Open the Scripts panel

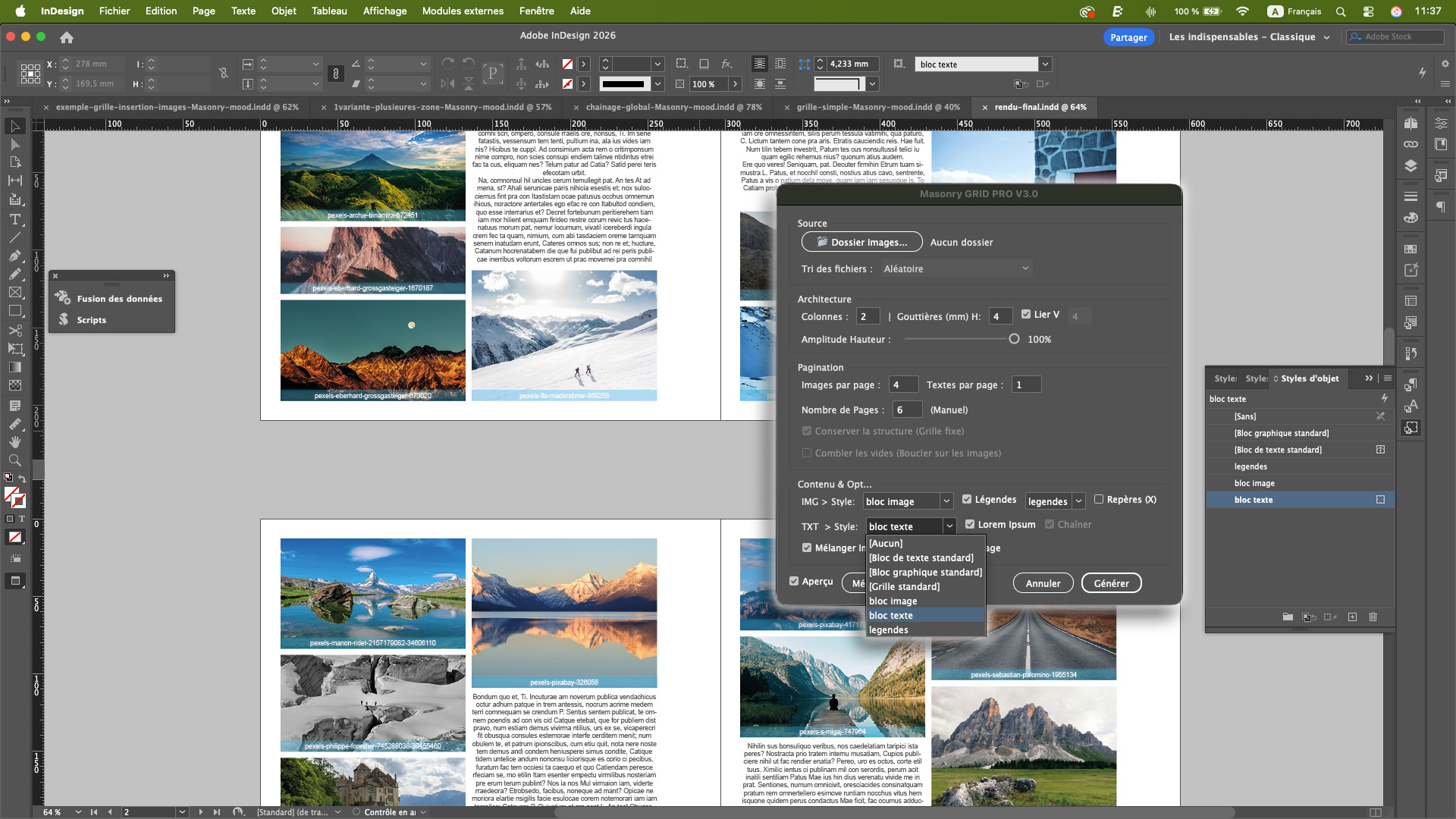click(x=91, y=320)
